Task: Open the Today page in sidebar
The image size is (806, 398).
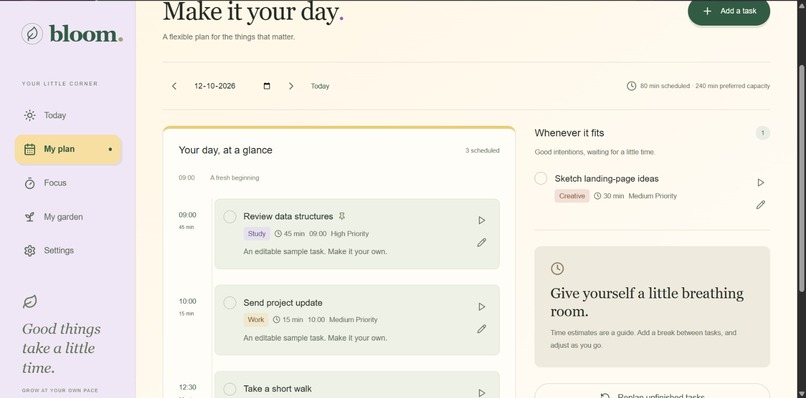Action: [68, 115]
